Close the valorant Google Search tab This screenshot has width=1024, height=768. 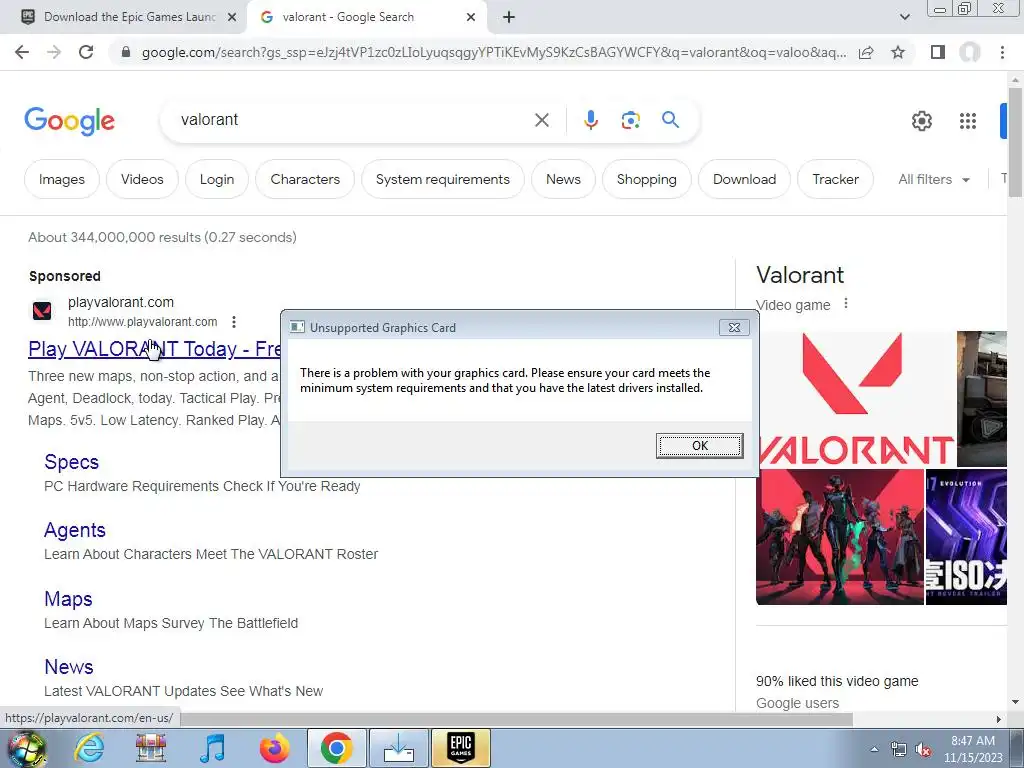coord(471,18)
